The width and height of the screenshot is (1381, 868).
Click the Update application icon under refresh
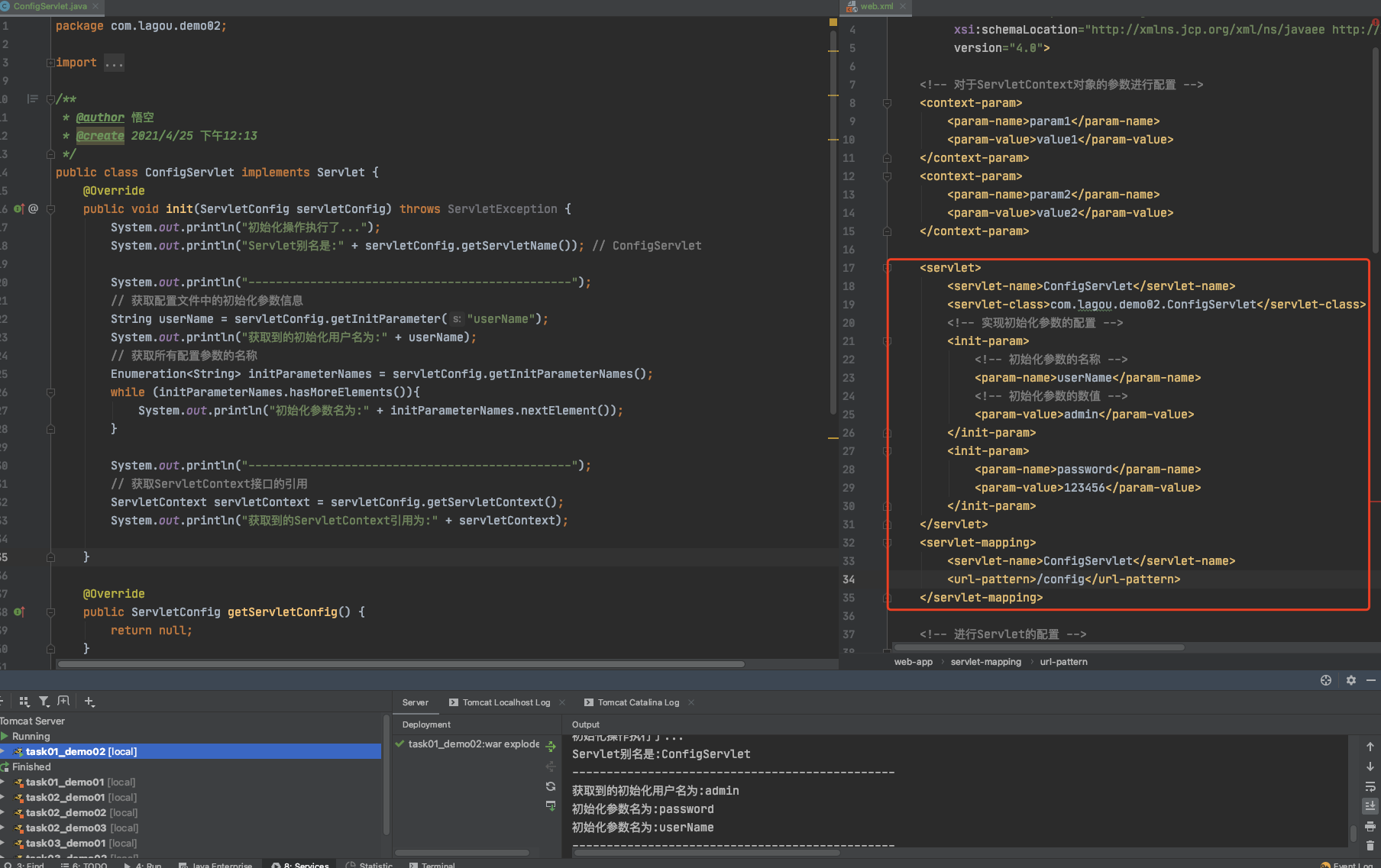point(551,805)
